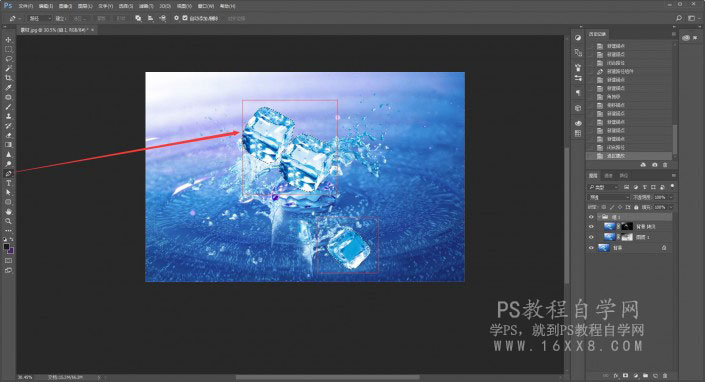Screen dimensions: 705x382
Task: Choose the Lasso tool
Action: click(8, 59)
